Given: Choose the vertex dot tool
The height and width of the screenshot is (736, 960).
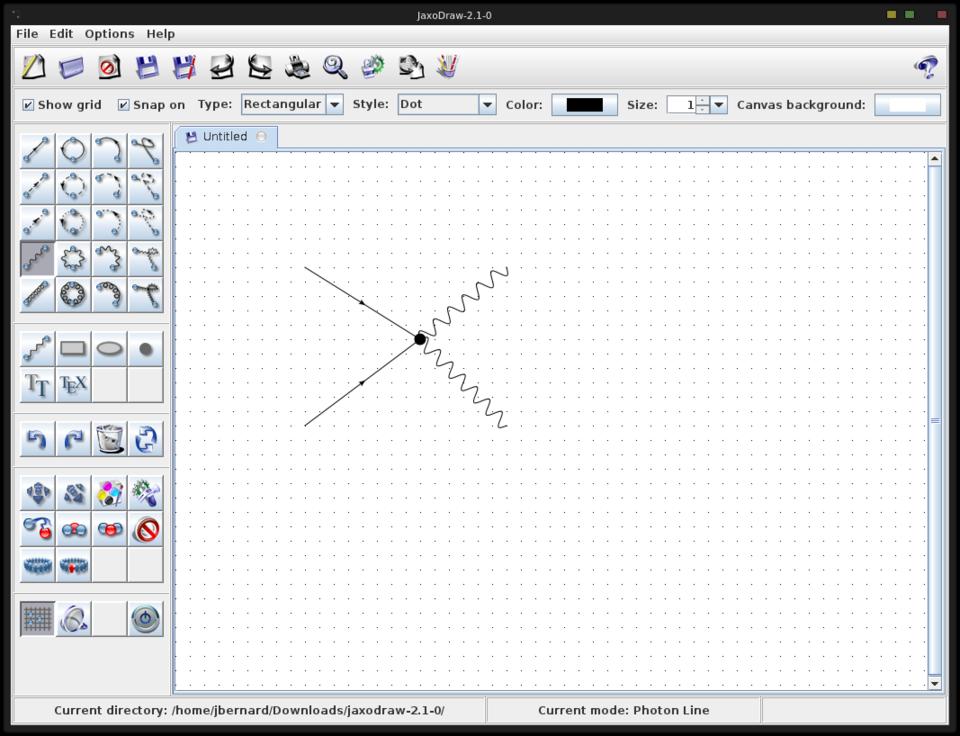Looking at the screenshot, I should tap(145, 348).
